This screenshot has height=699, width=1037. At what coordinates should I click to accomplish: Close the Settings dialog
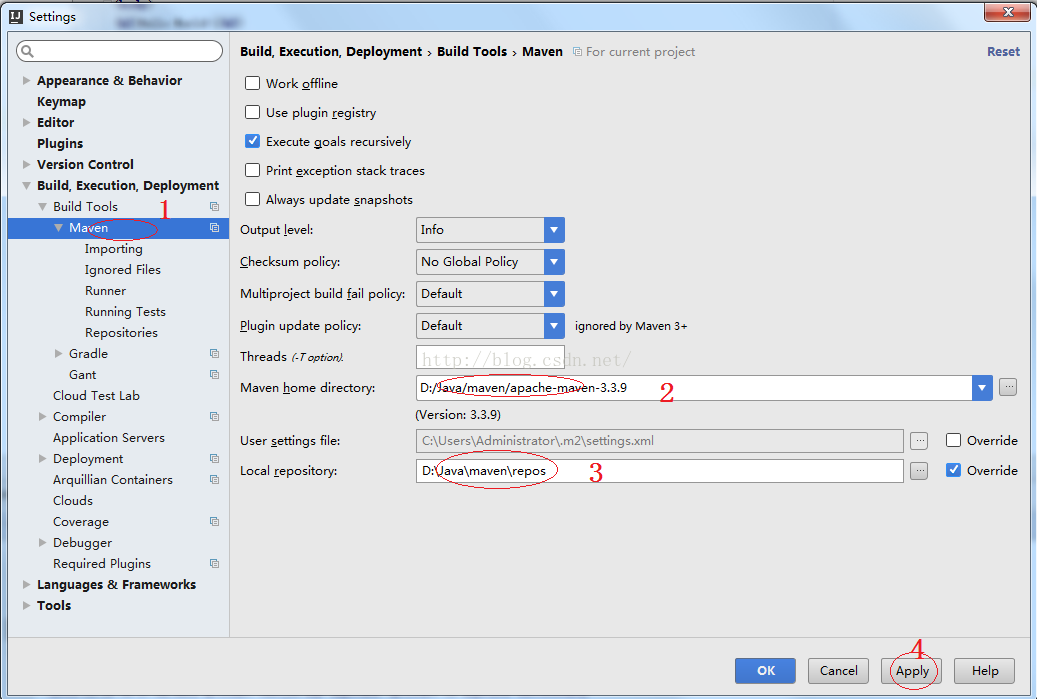pyautogui.click(x=1007, y=12)
